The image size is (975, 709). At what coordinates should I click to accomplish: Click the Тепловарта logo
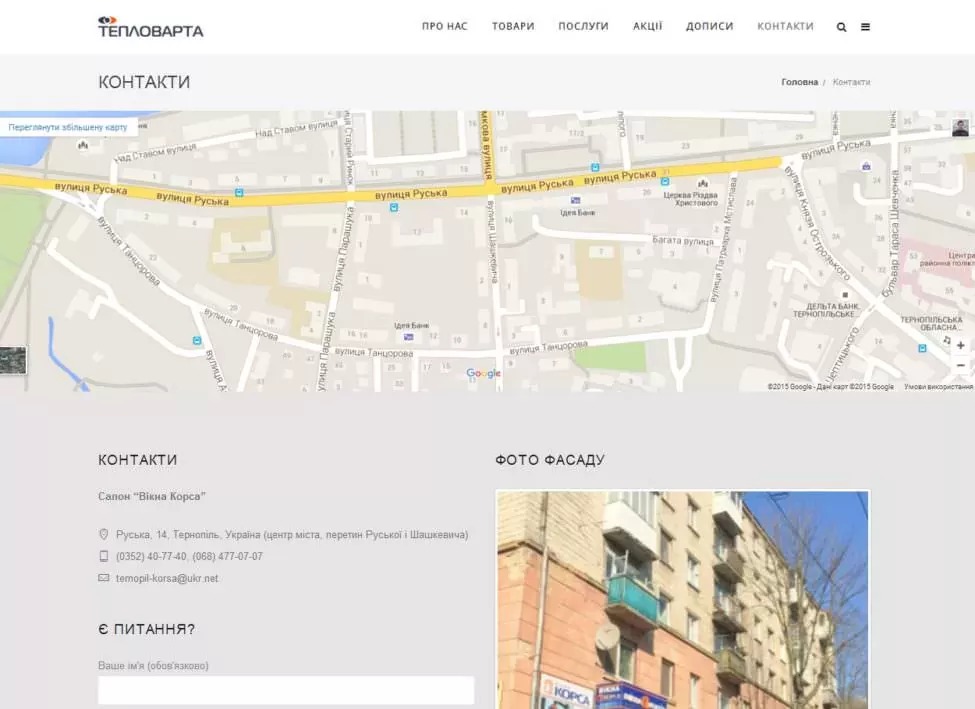tap(150, 27)
